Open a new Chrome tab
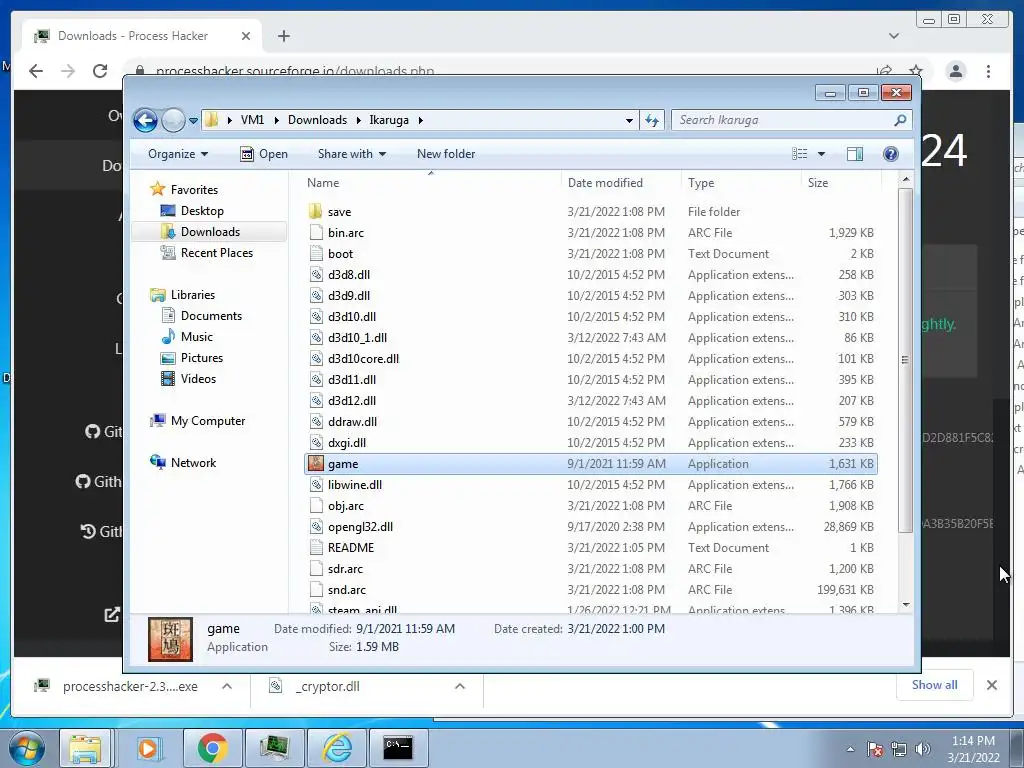Screen dimensions: 1024x768 point(283,36)
